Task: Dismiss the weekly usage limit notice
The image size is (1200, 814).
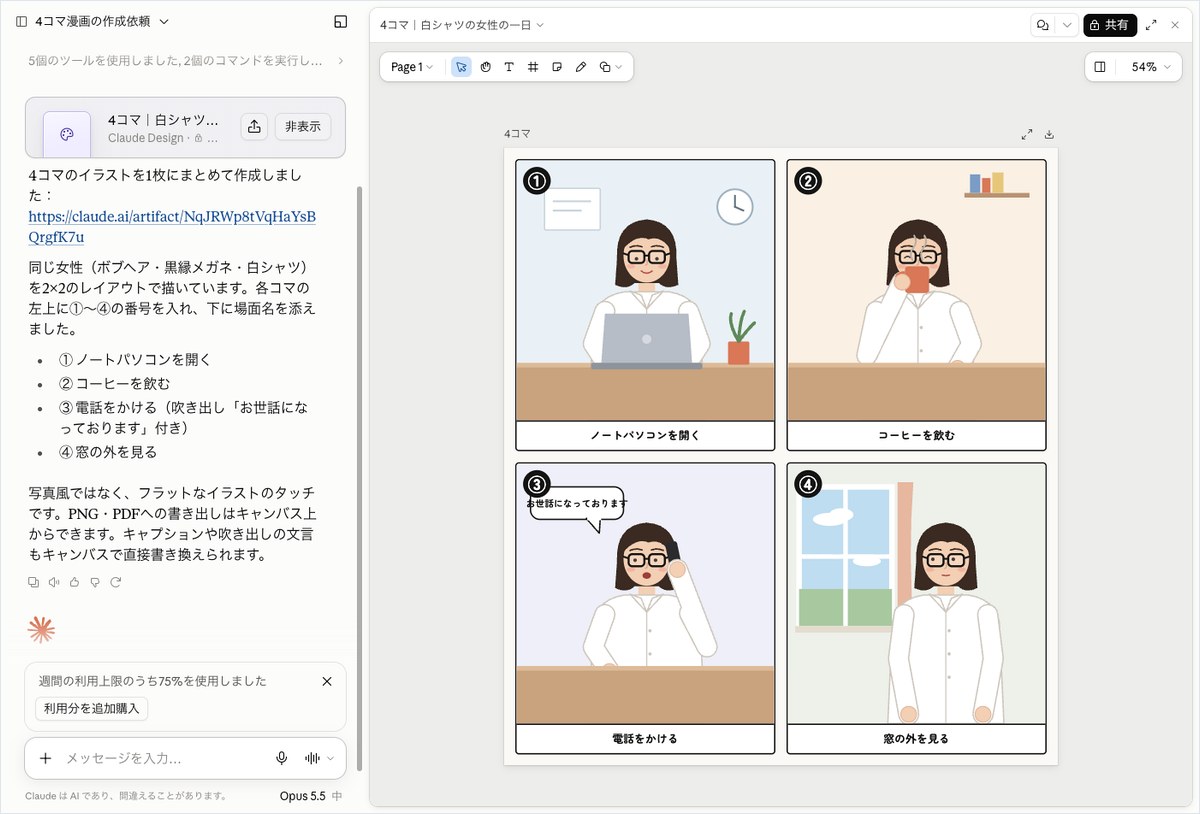Action: (327, 681)
